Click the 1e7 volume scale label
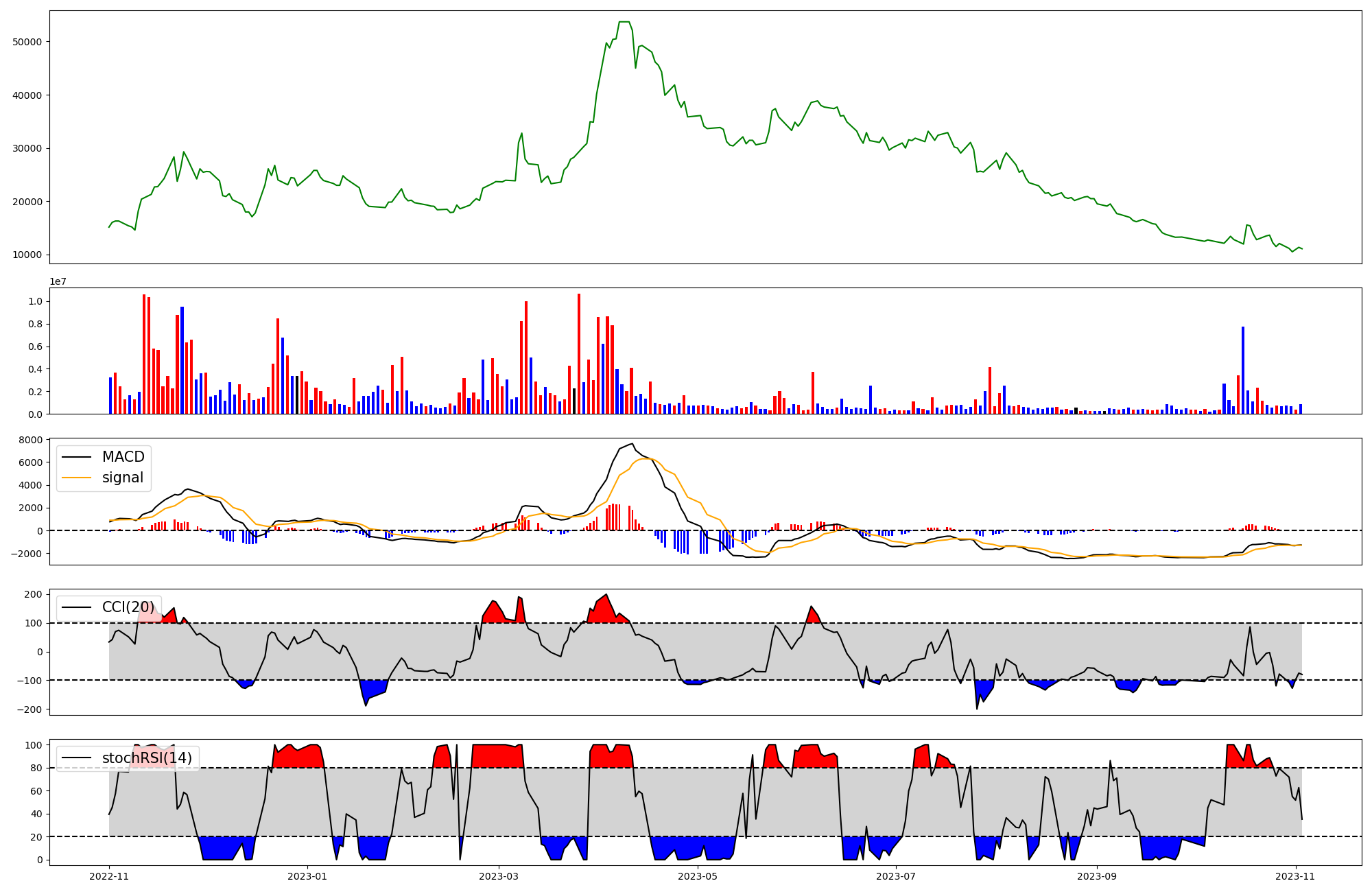 pyautogui.click(x=58, y=281)
